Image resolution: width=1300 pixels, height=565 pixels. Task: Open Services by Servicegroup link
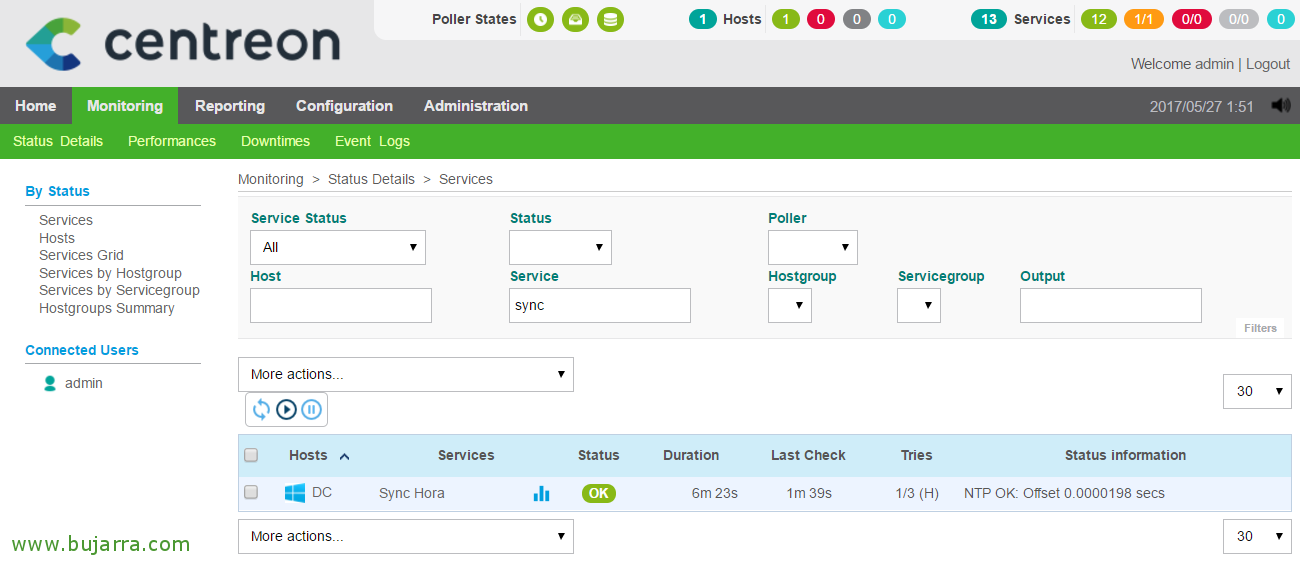(x=119, y=290)
